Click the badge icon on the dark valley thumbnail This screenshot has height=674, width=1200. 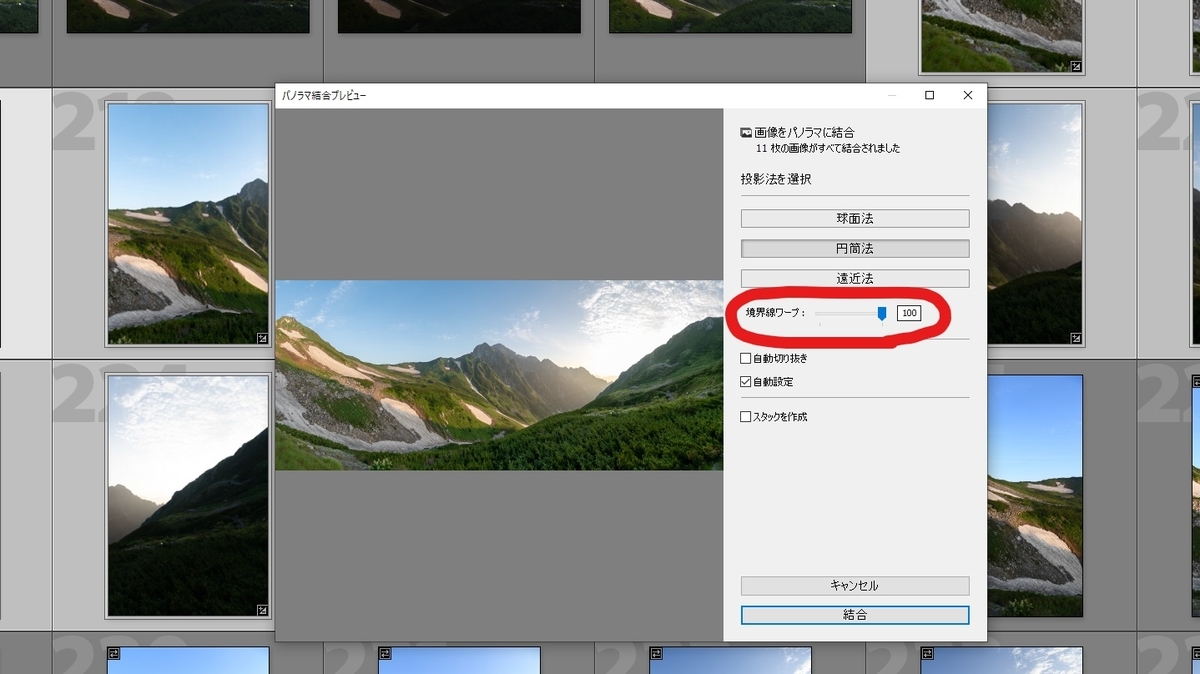262,609
